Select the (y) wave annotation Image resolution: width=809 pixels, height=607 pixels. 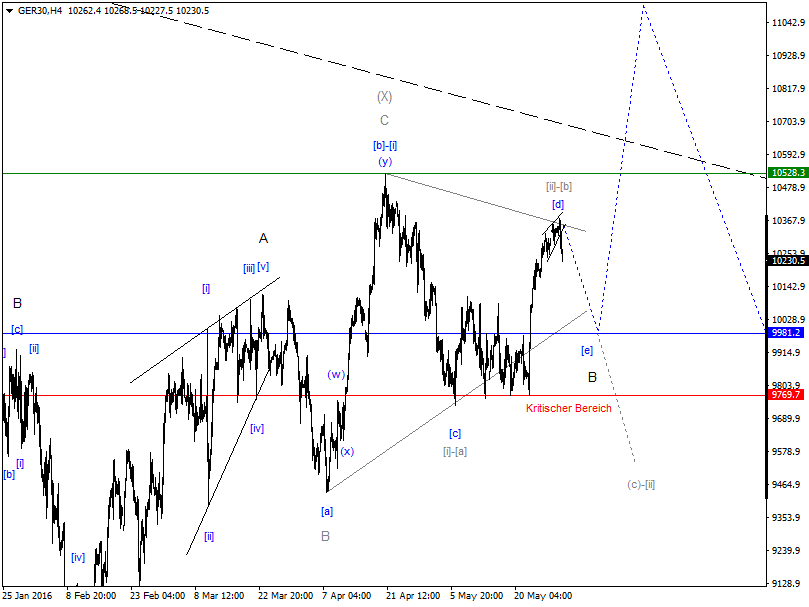(x=384, y=159)
